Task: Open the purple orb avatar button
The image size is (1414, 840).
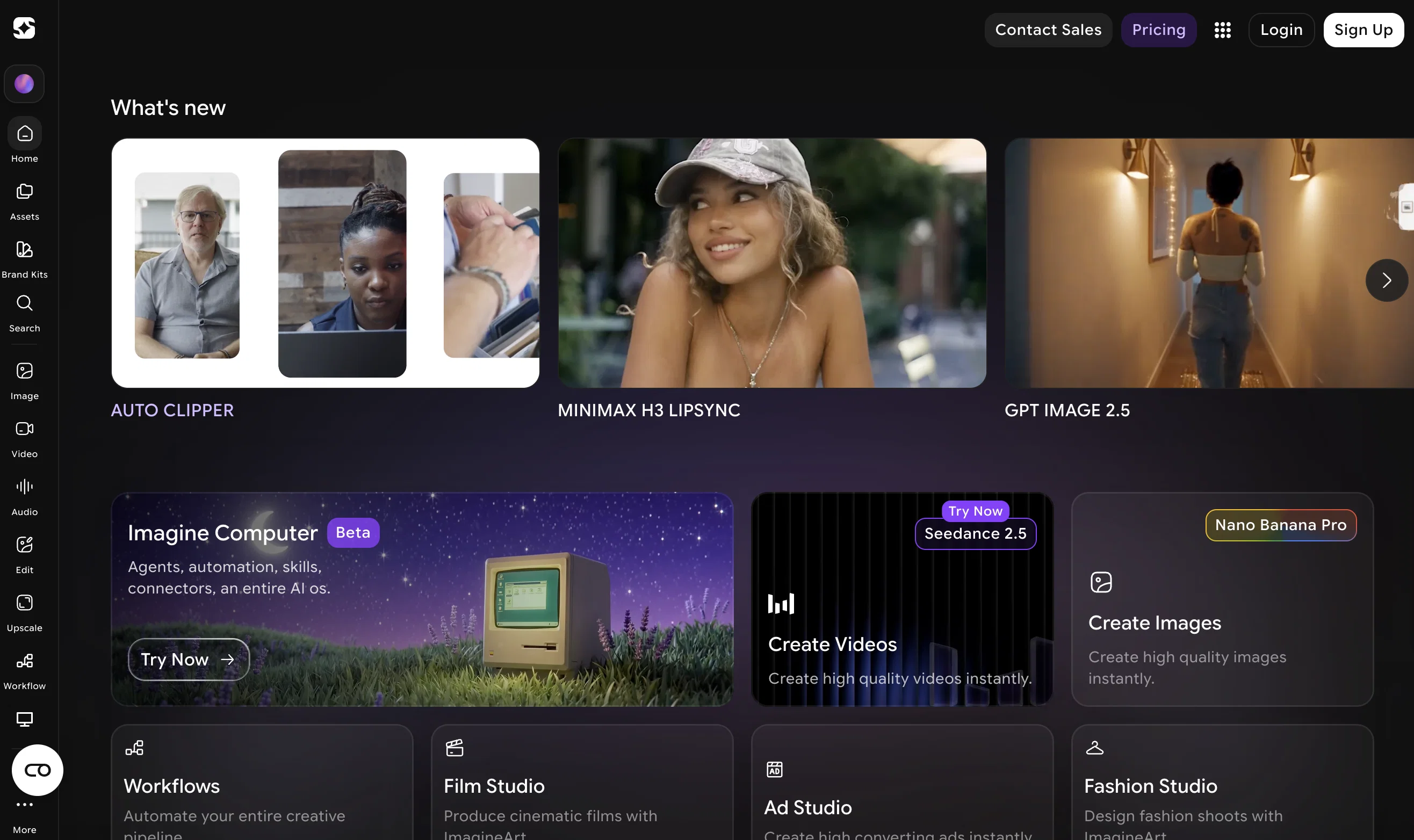Action: pos(24,84)
